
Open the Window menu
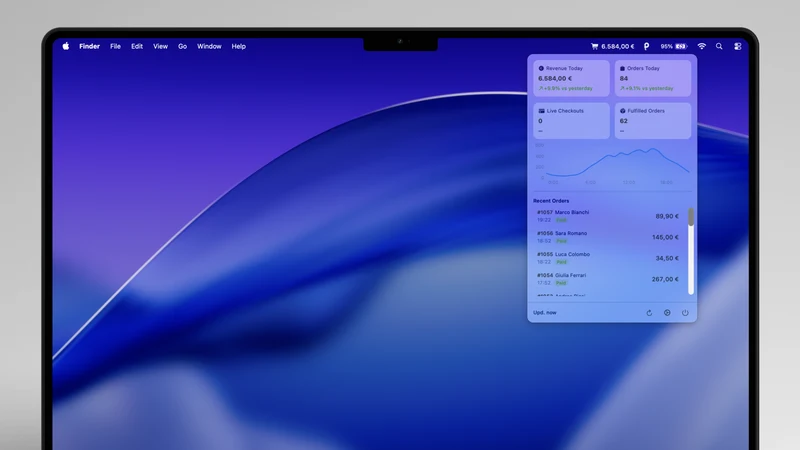209,46
